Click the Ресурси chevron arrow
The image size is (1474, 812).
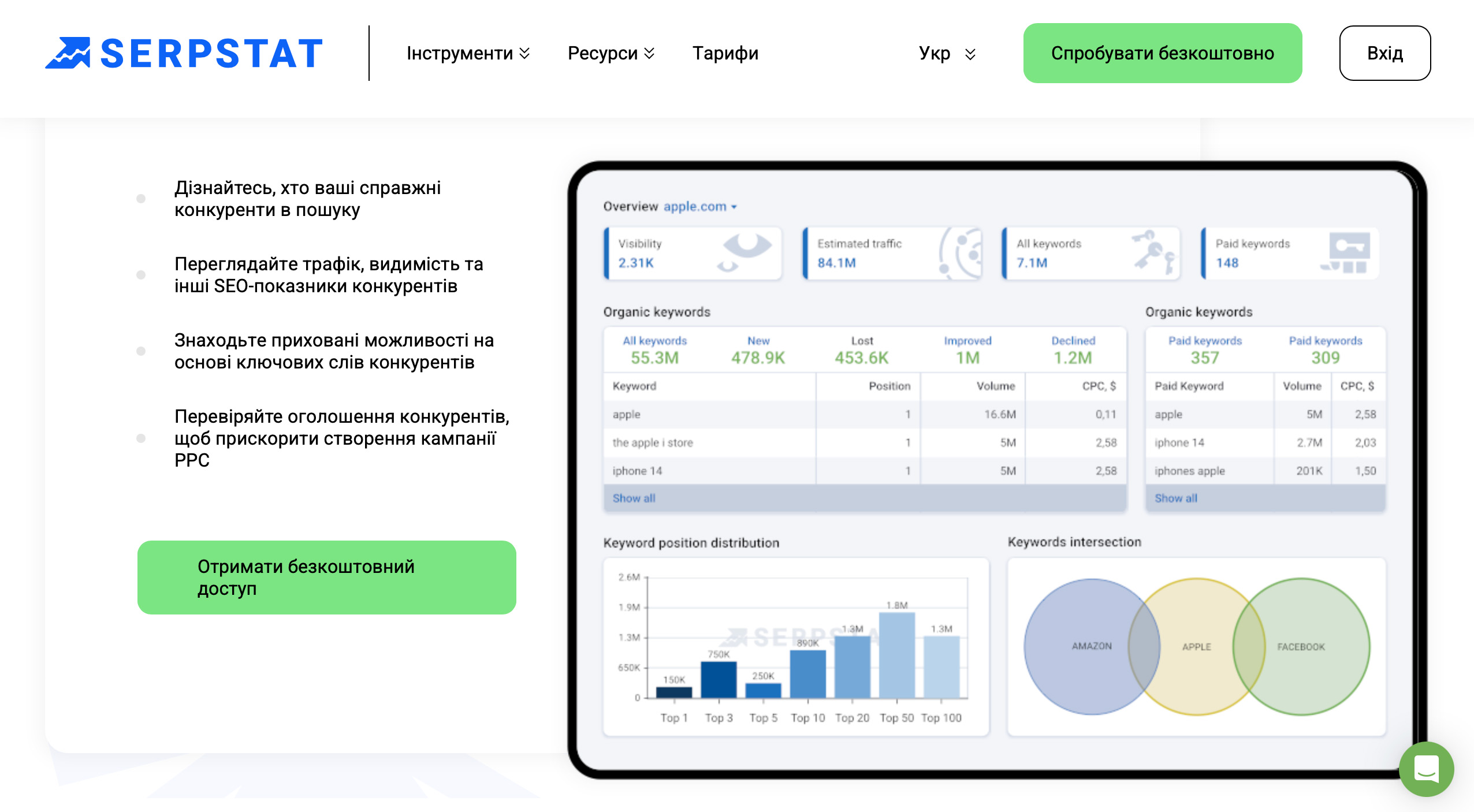(649, 54)
